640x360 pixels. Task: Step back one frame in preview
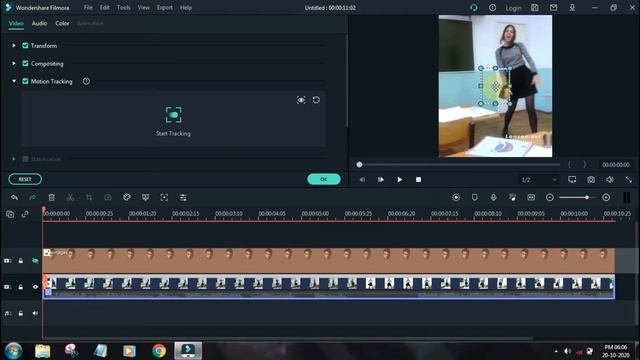click(362, 180)
